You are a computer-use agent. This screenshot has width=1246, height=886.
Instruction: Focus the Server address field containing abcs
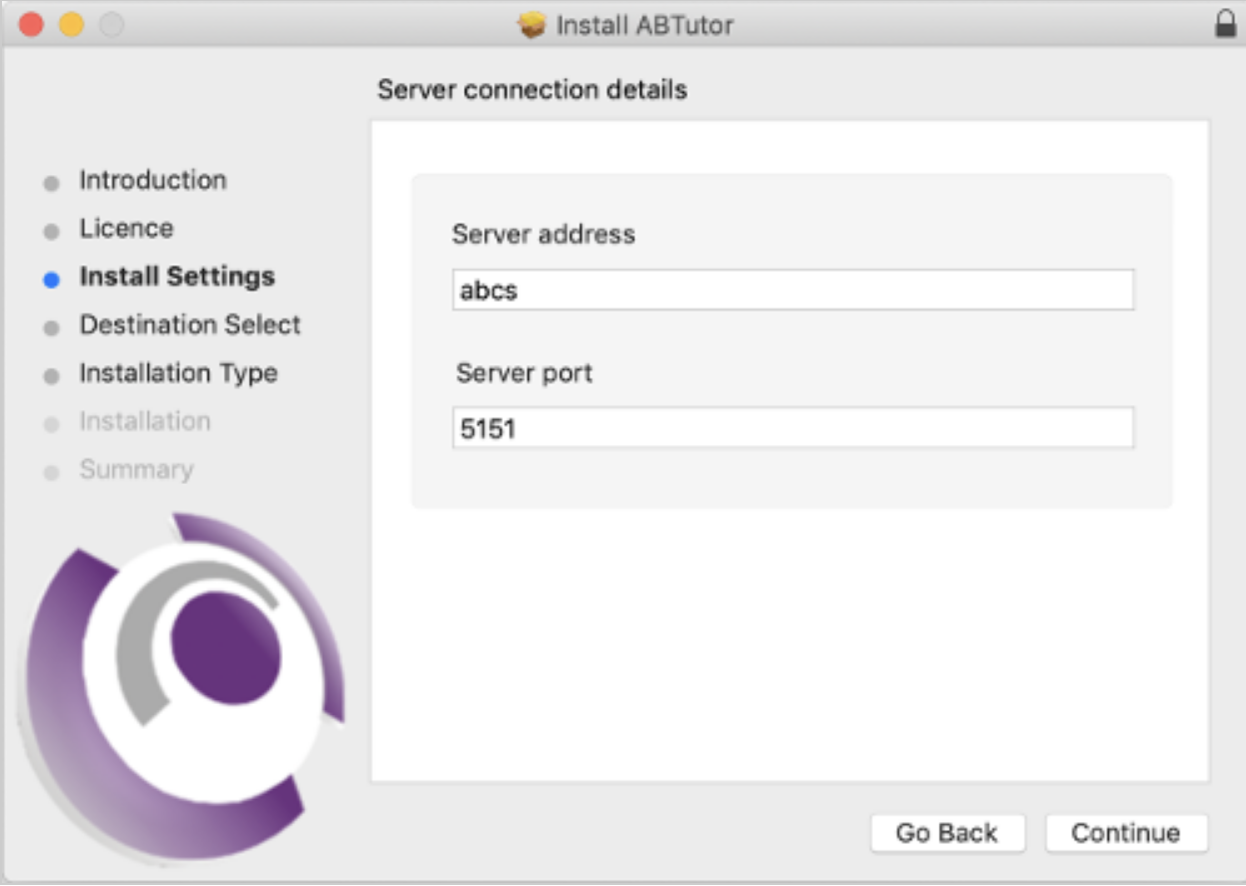click(x=793, y=290)
